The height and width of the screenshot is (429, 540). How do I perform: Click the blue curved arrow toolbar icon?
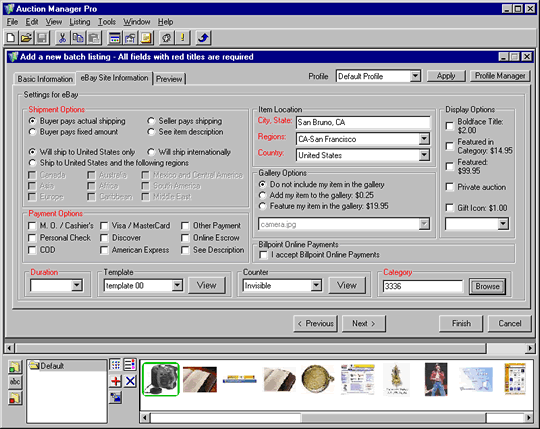click(203, 38)
